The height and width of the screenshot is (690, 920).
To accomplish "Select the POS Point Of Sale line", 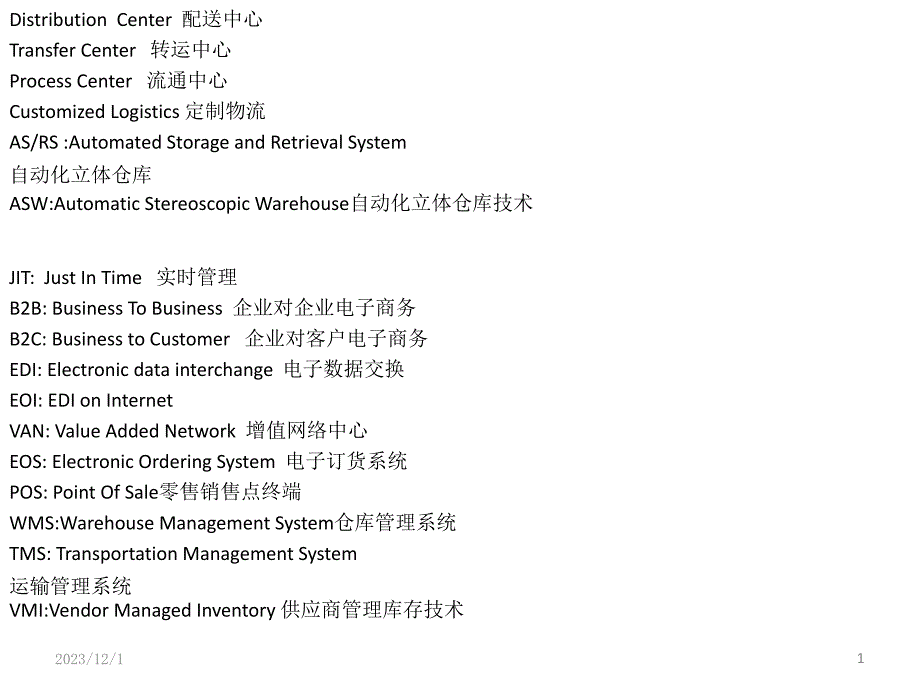I will pos(155,492).
